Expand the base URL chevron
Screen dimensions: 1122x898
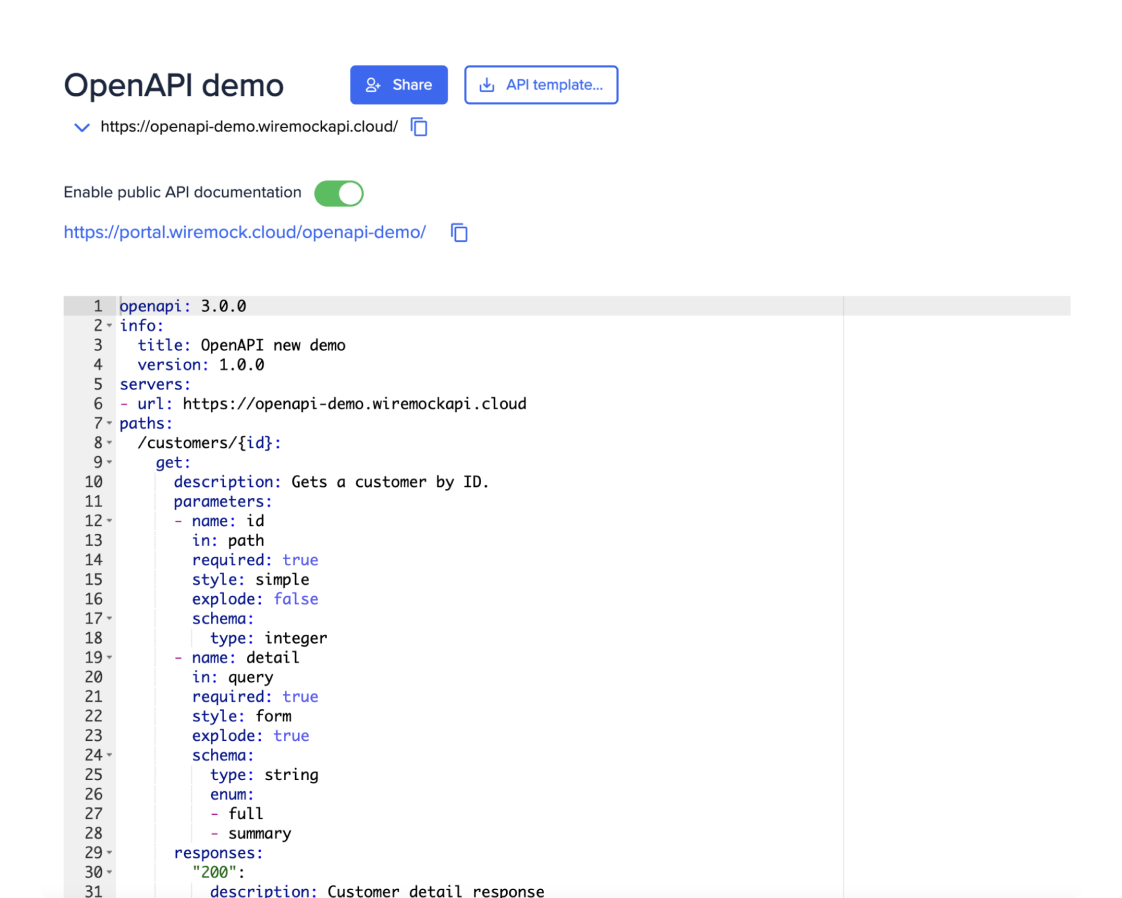pyautogui.click(x=81, y=127)
